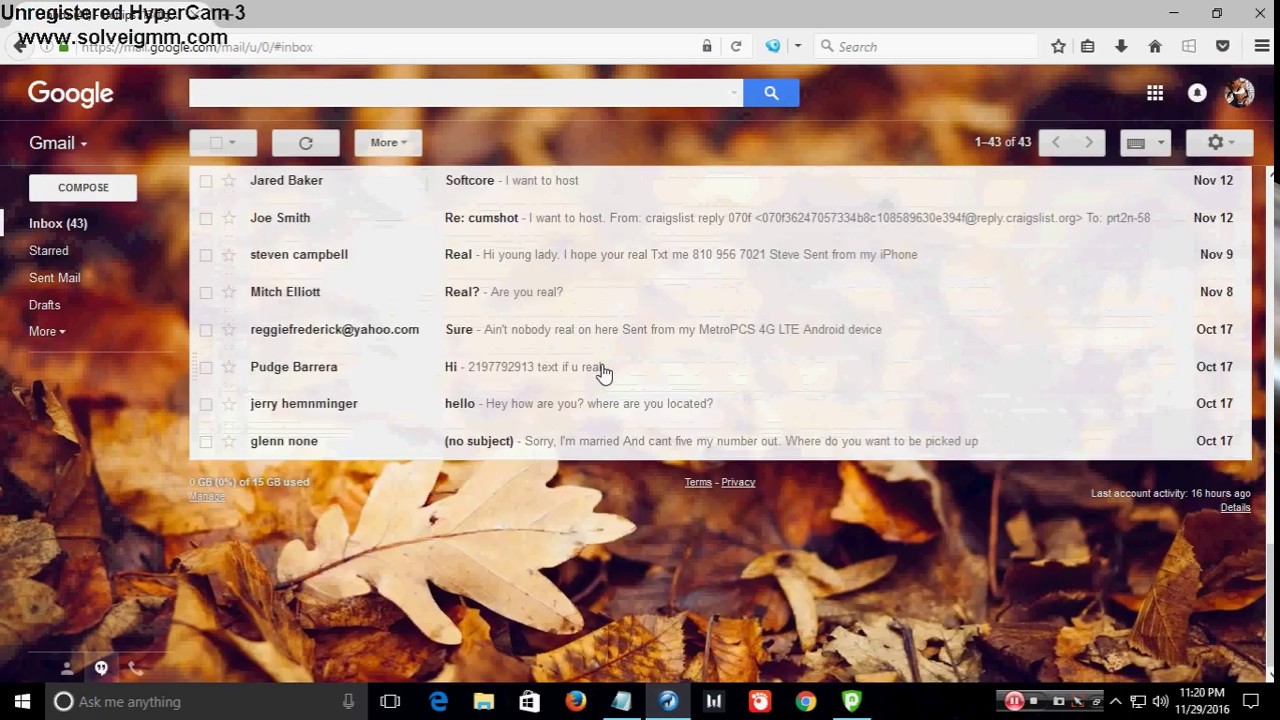Open Hangouts conversations icon
The height and width of the screenshot is (720, 1280).
coord(101,668)
